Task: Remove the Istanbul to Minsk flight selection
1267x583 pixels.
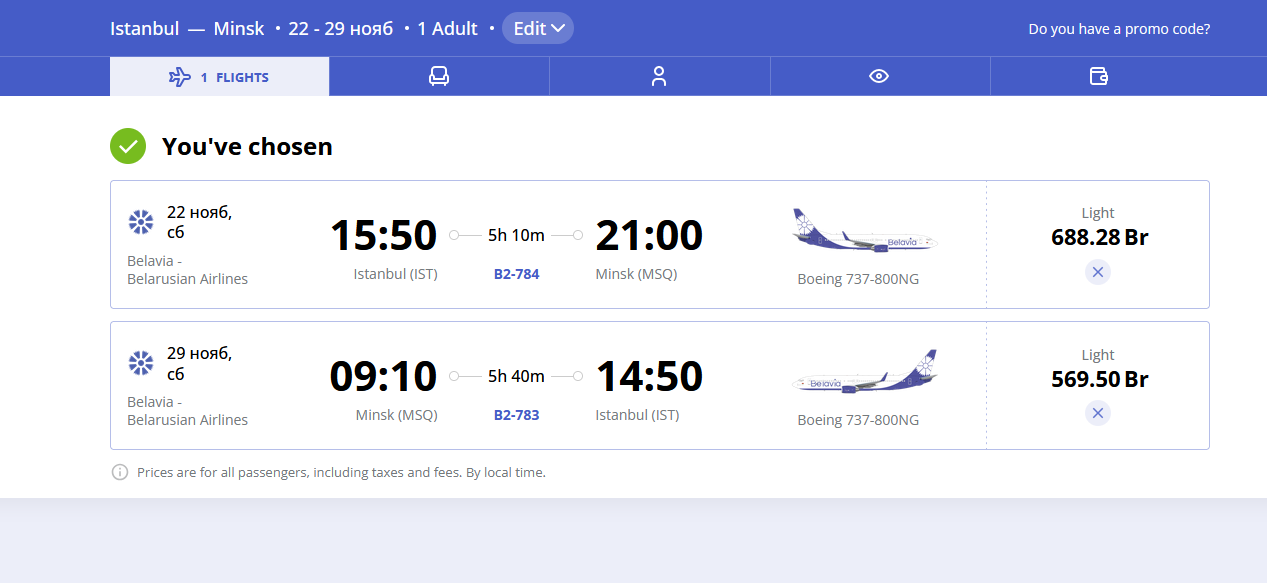Action: (x=1098, y=272)
